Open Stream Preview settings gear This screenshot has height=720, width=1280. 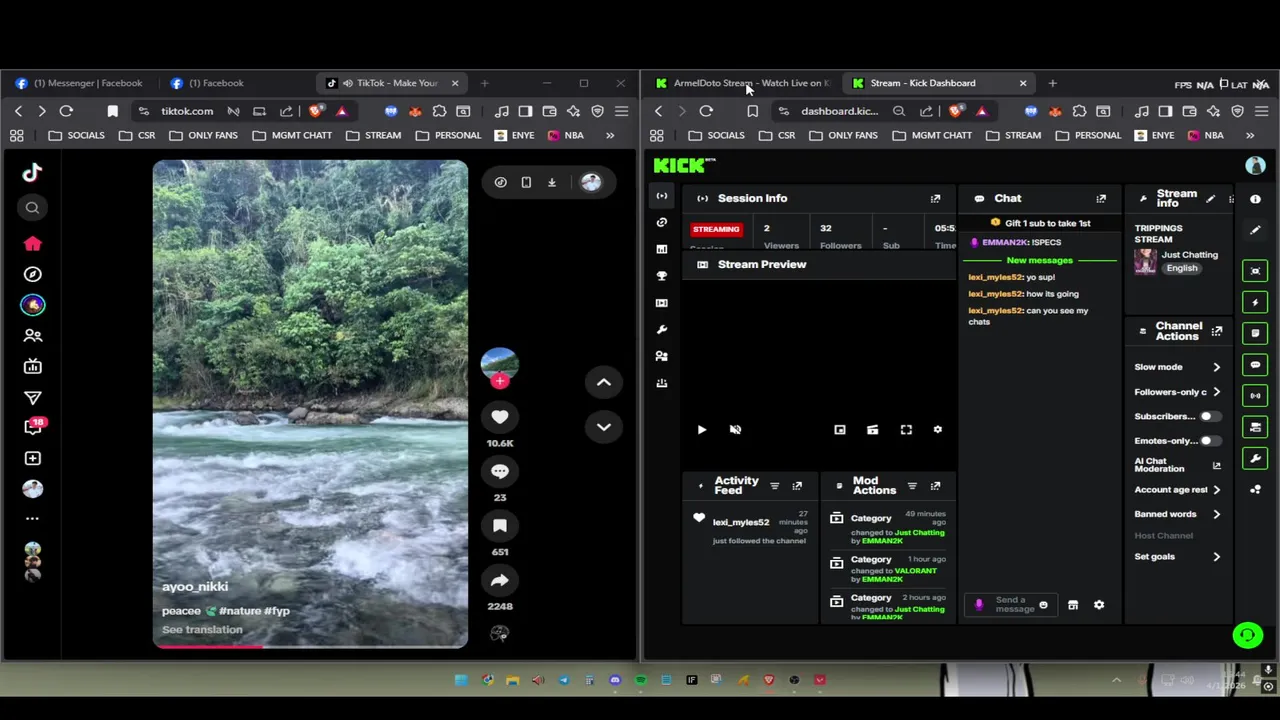938,430
